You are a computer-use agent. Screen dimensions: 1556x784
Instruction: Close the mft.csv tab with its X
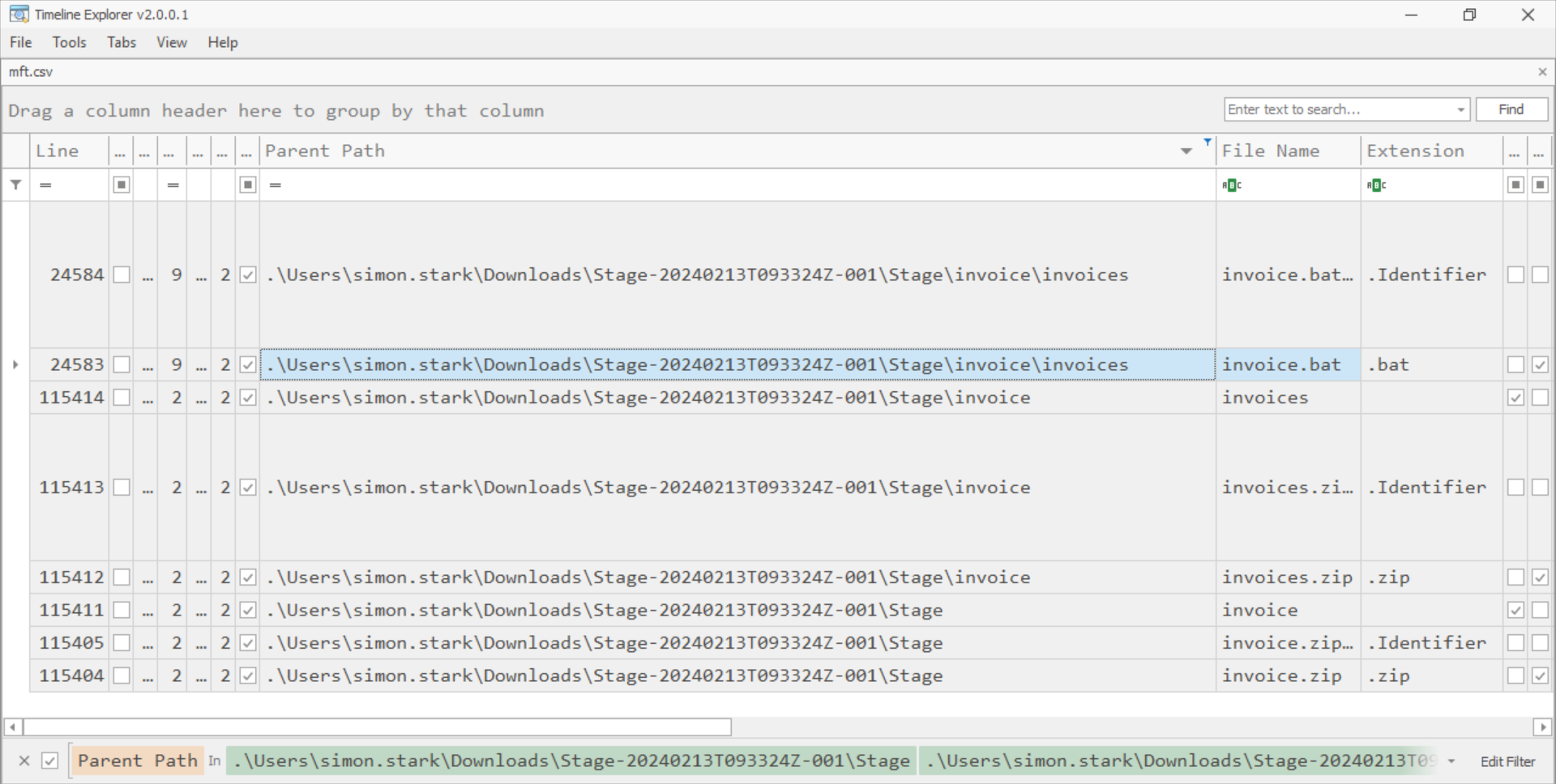(1542, 72)
